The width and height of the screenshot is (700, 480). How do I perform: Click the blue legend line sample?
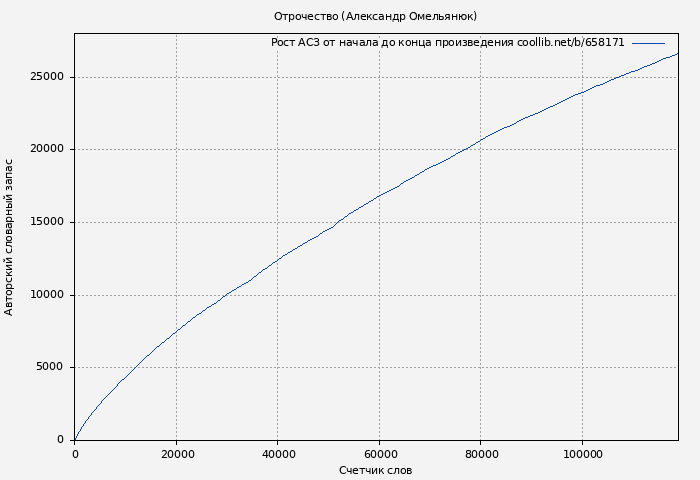(x=648, y=43)
